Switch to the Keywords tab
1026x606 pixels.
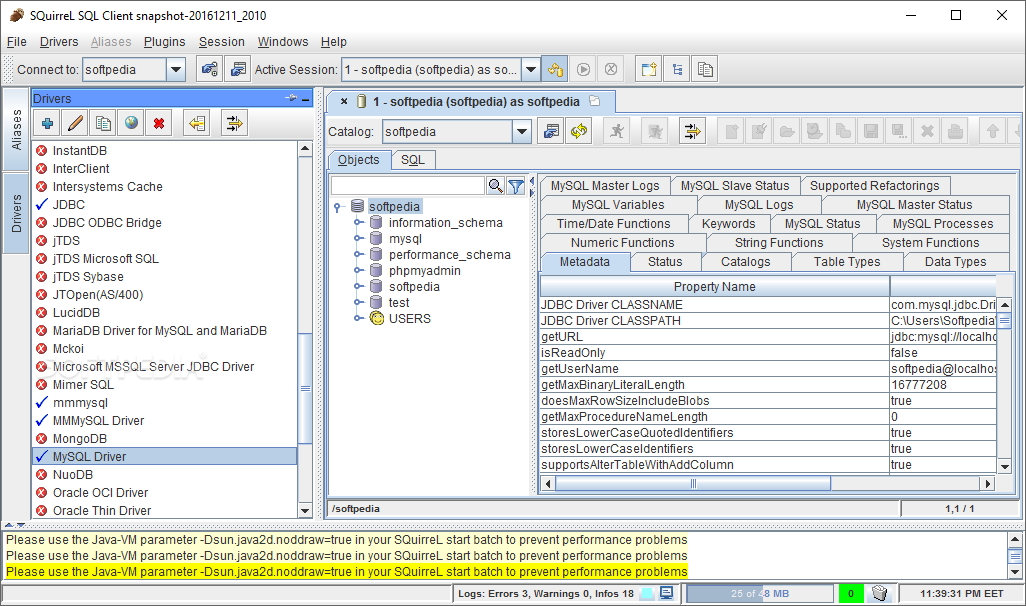pos(728,224)
